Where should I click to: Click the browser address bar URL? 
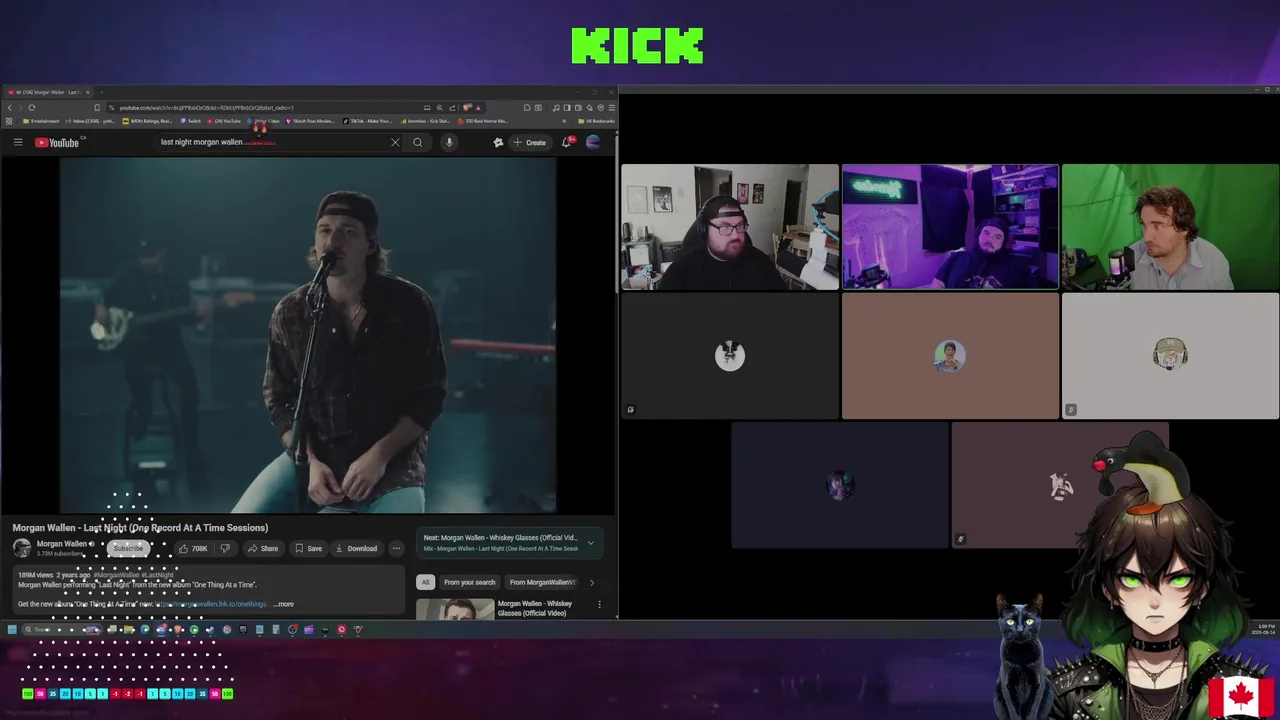tap(206, 107)
